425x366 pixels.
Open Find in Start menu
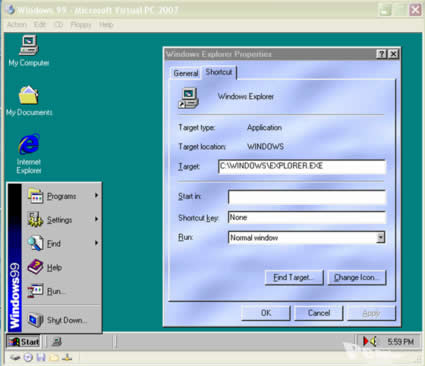[63, 243]
